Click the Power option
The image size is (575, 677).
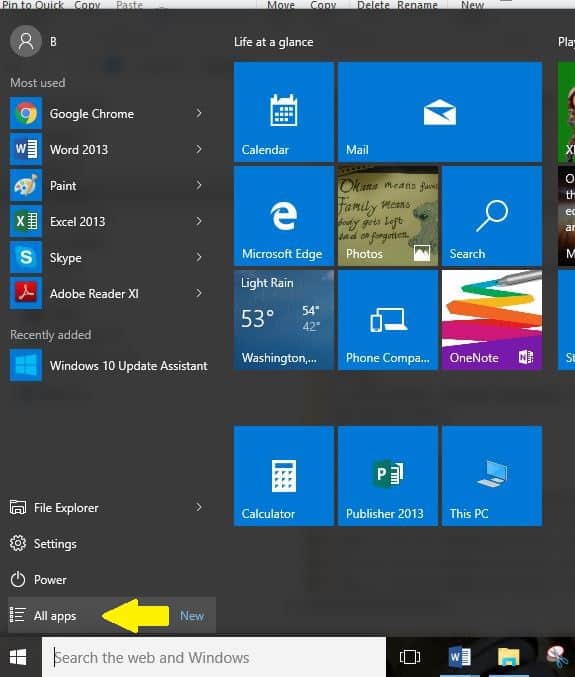112,579
